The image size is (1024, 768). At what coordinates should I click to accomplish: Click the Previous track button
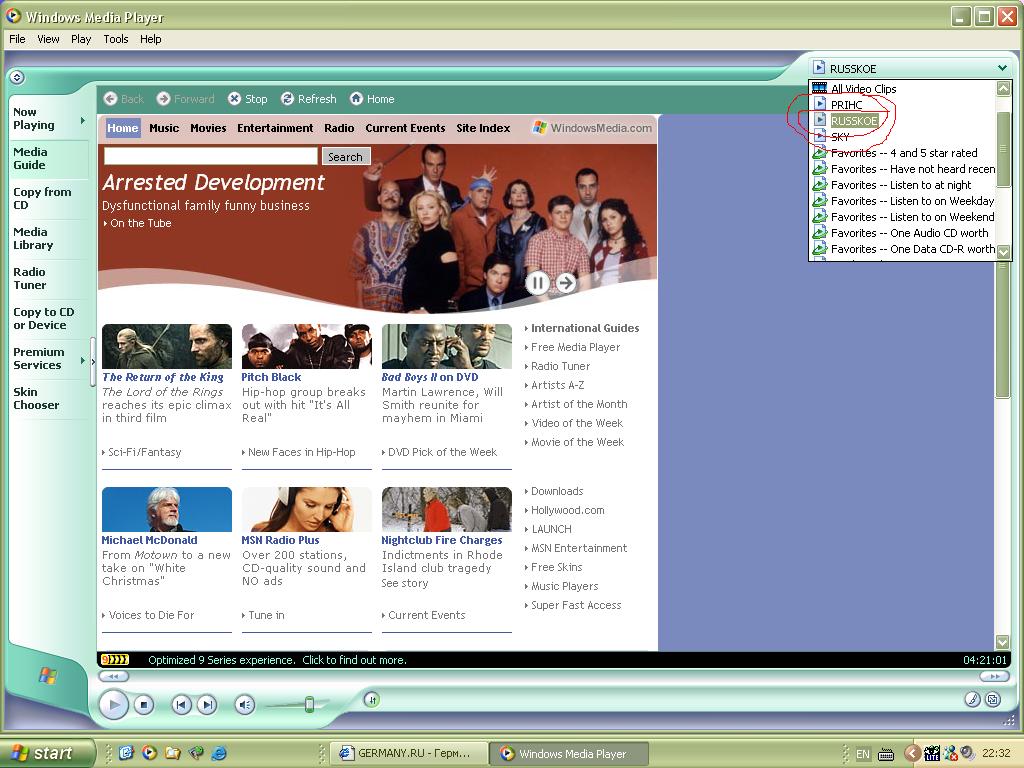coord(182,705)
